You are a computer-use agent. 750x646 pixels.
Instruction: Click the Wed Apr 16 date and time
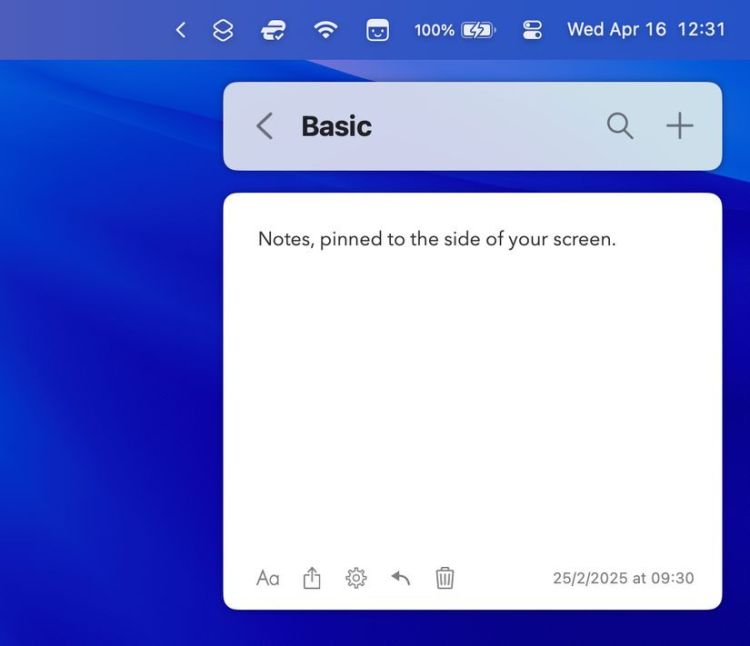(646, 30)
